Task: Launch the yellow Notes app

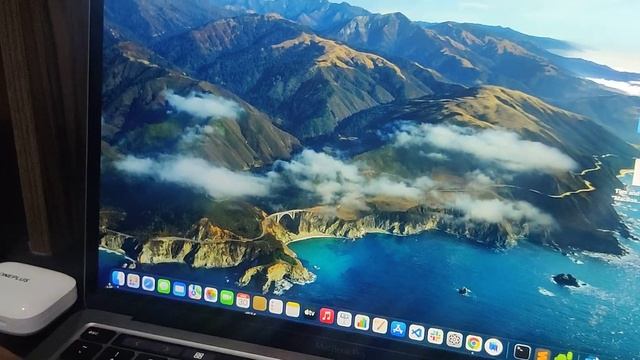Action: click(293, 309)
